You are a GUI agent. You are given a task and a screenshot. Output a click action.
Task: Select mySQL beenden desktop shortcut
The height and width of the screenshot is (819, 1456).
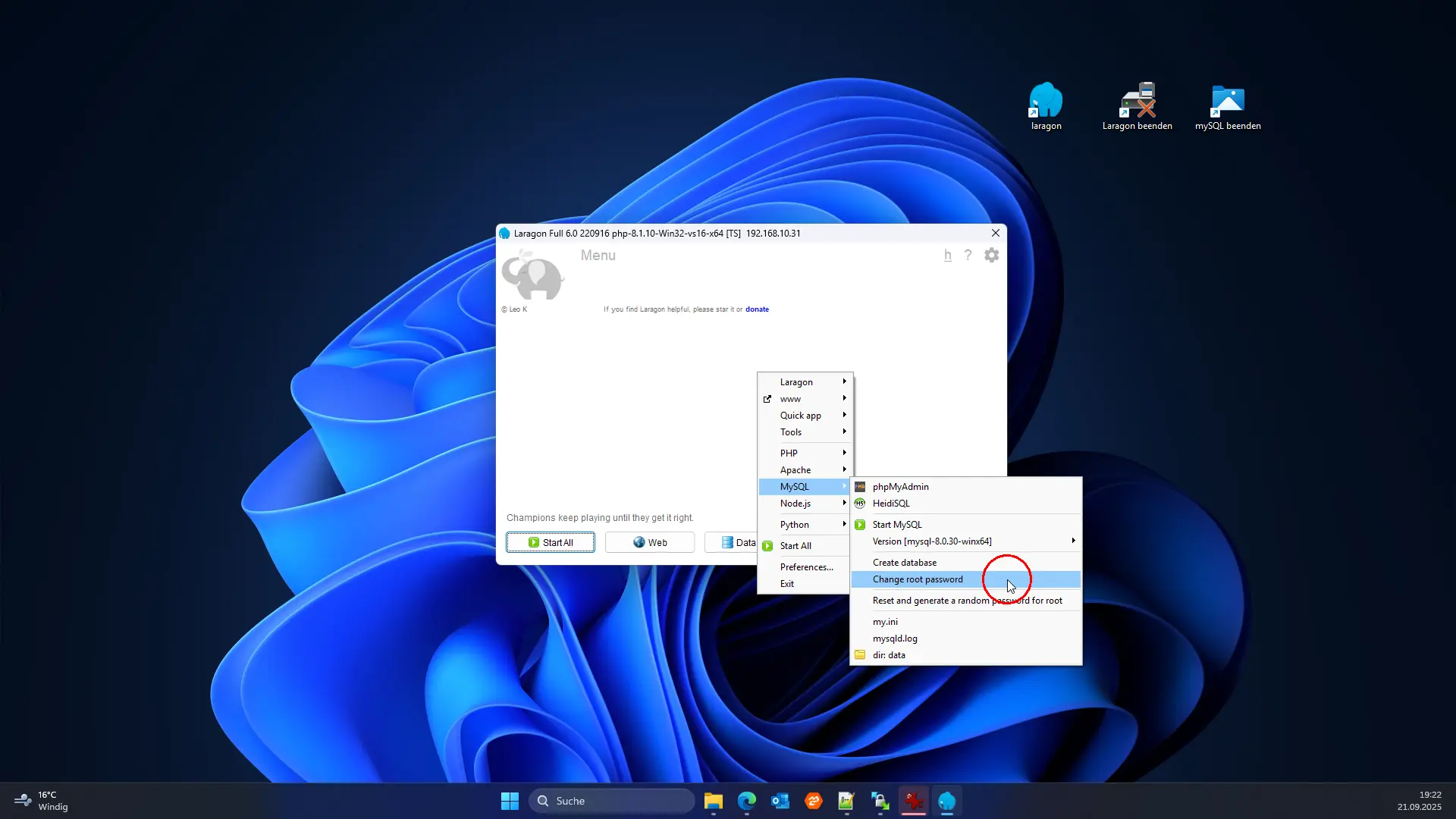click(x=1227, y=107)
